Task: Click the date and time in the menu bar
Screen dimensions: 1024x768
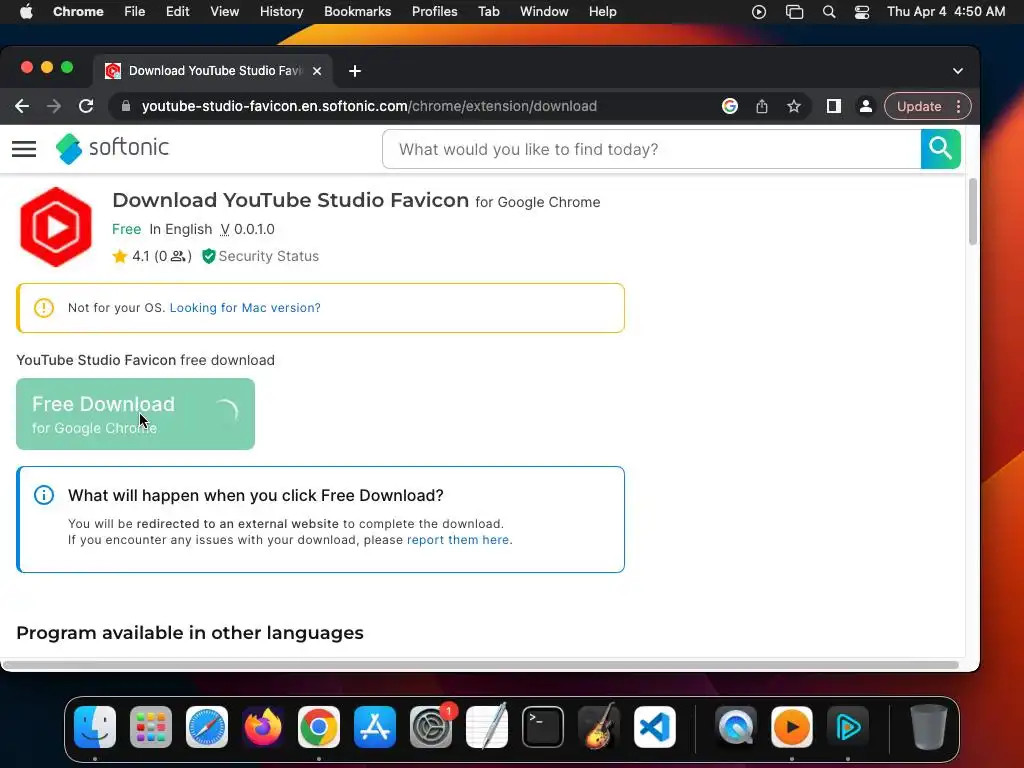Action: tap(946, 12)
